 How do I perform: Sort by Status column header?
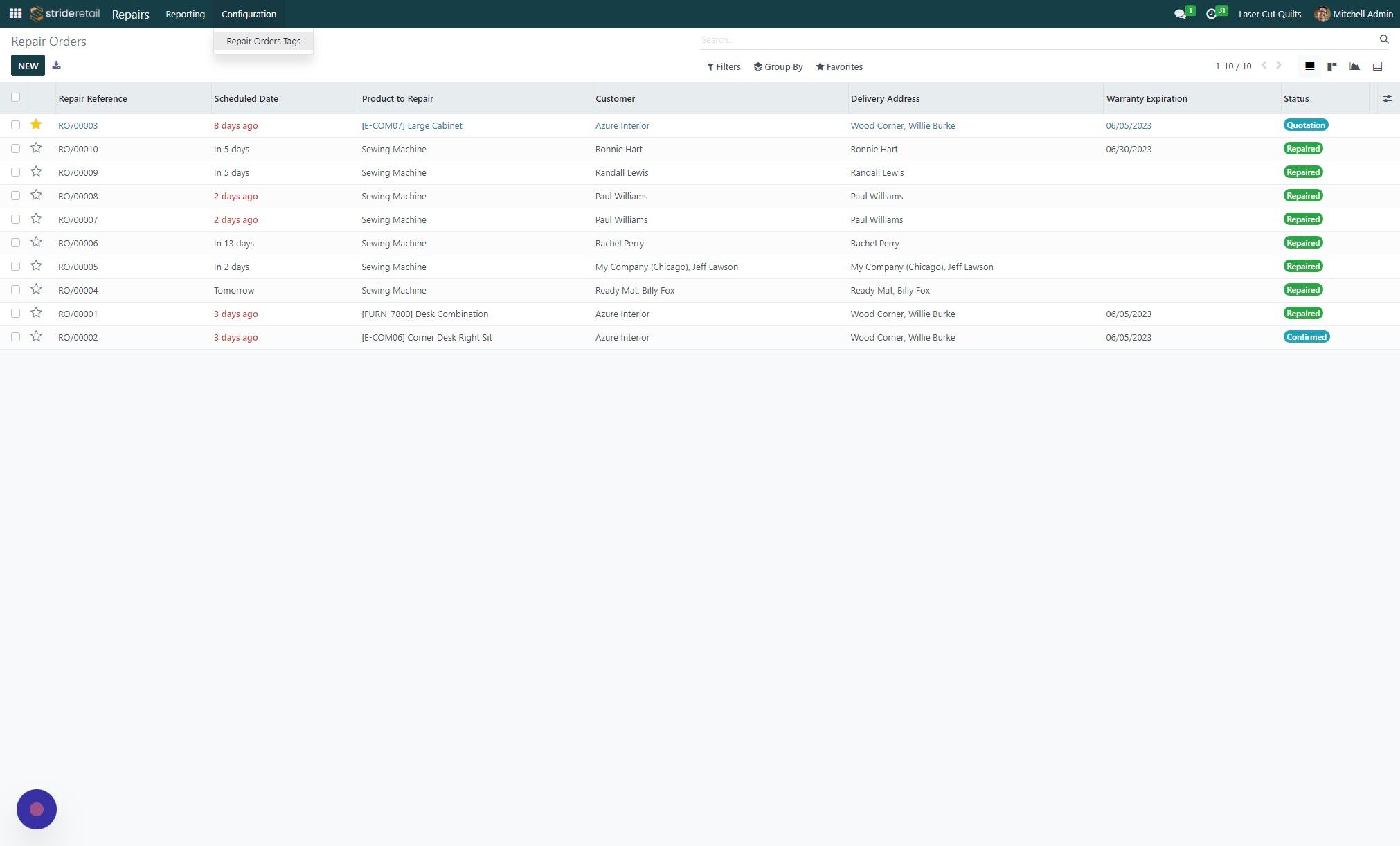pyautogui.click(x=1296, y=98)
